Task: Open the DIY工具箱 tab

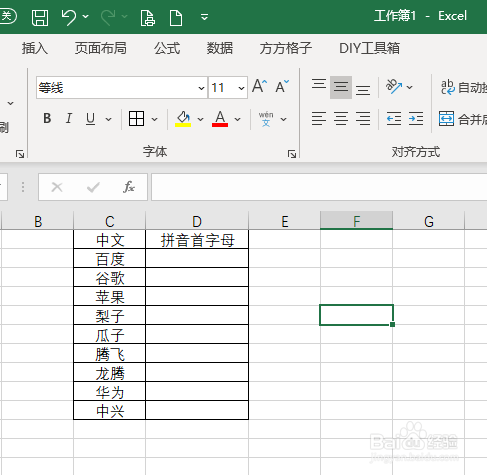Action: click(369, 48)
